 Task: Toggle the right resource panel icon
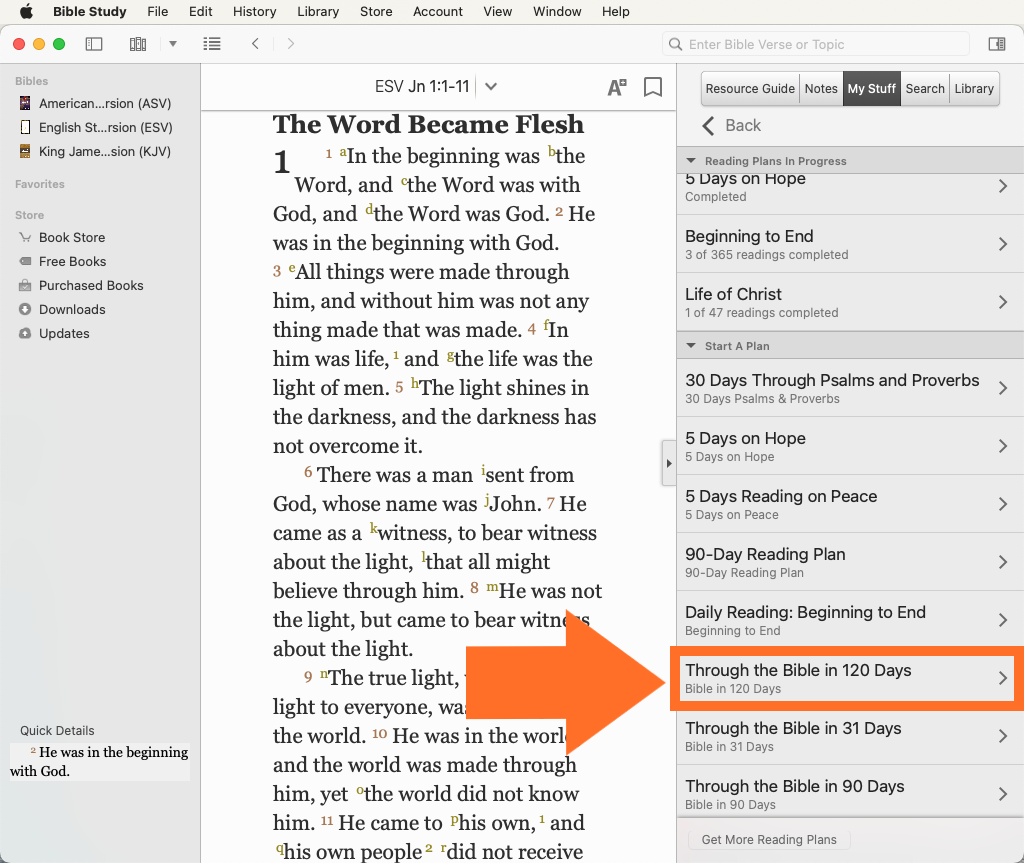click(996, 44)
